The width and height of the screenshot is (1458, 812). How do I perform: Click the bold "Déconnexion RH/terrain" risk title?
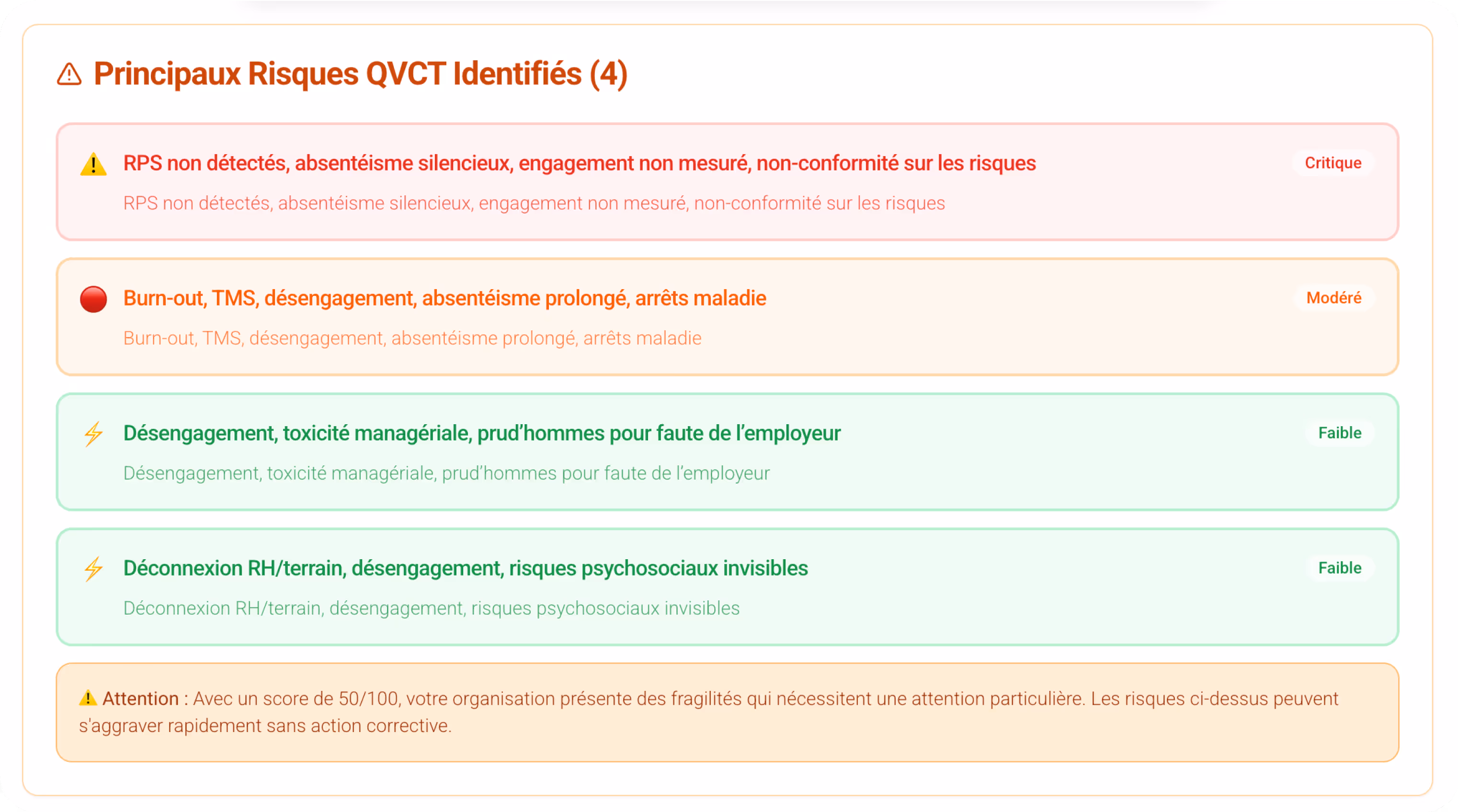pyautogui.click(x=465, y=567)
